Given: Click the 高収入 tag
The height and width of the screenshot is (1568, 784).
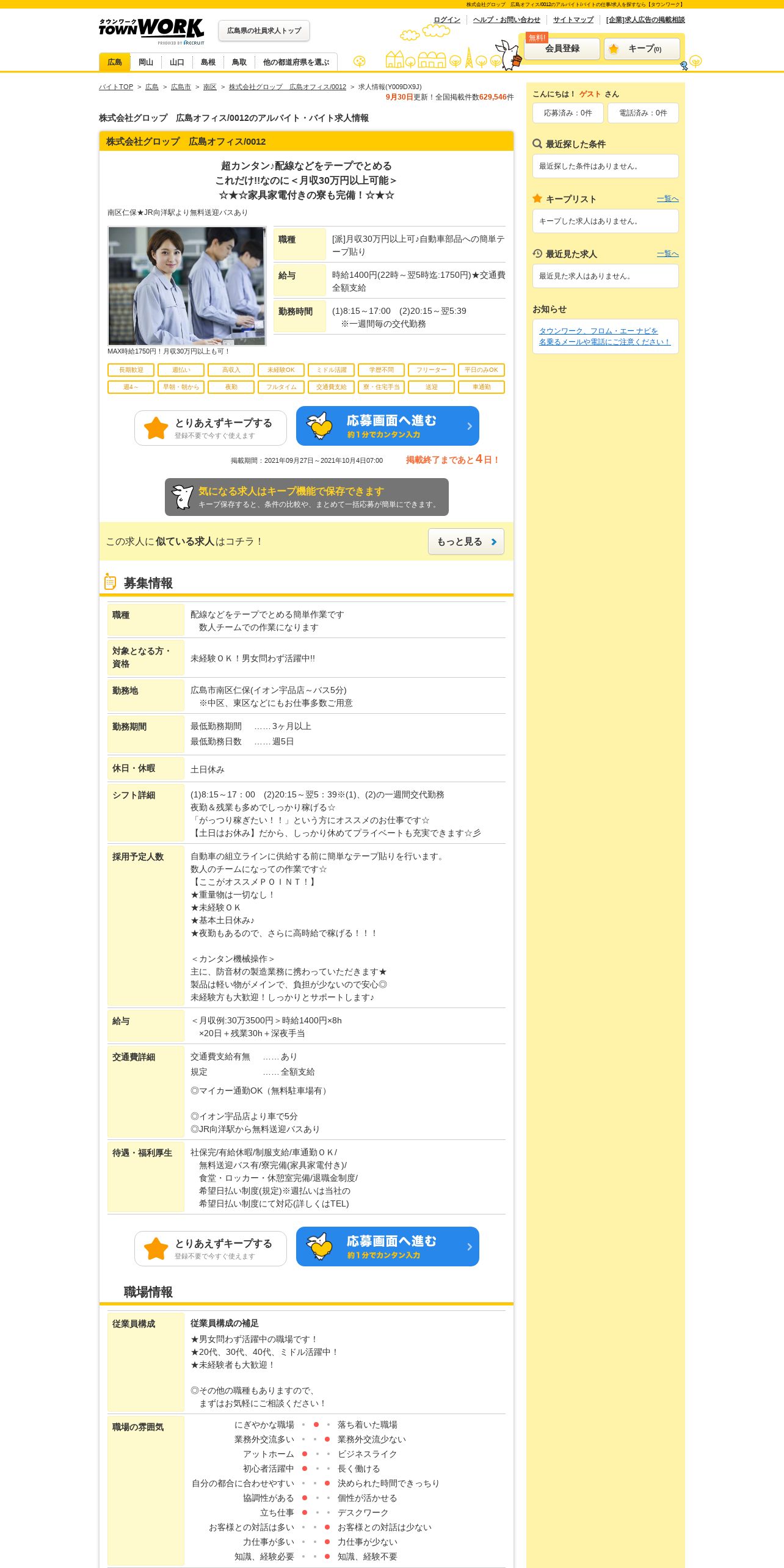Looking at the screenshot, I should tap(231, 370).
